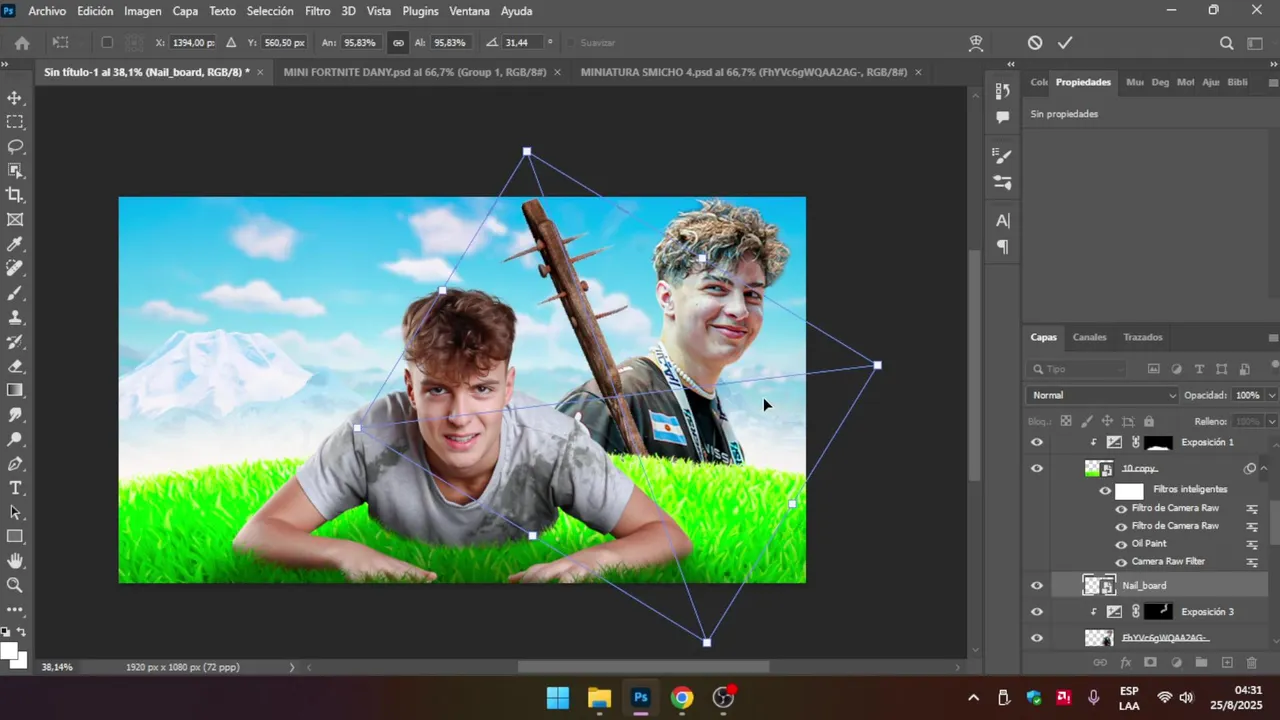Viewport: 1280px width, 720px height.
Task: Create a new layer group folder icon
Action: [x=1201, y=663]
